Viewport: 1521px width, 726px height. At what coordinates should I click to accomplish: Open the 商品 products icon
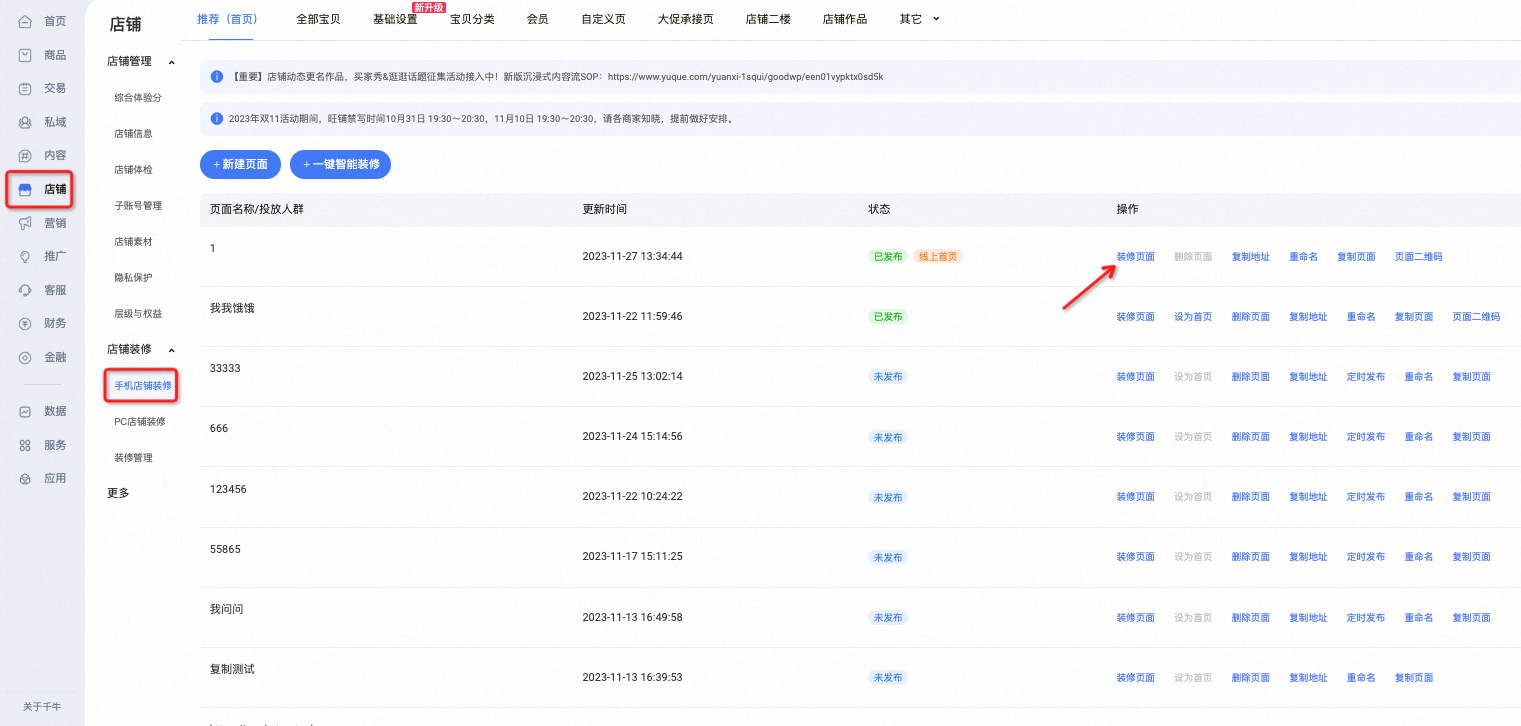click(x=25, y=55)
